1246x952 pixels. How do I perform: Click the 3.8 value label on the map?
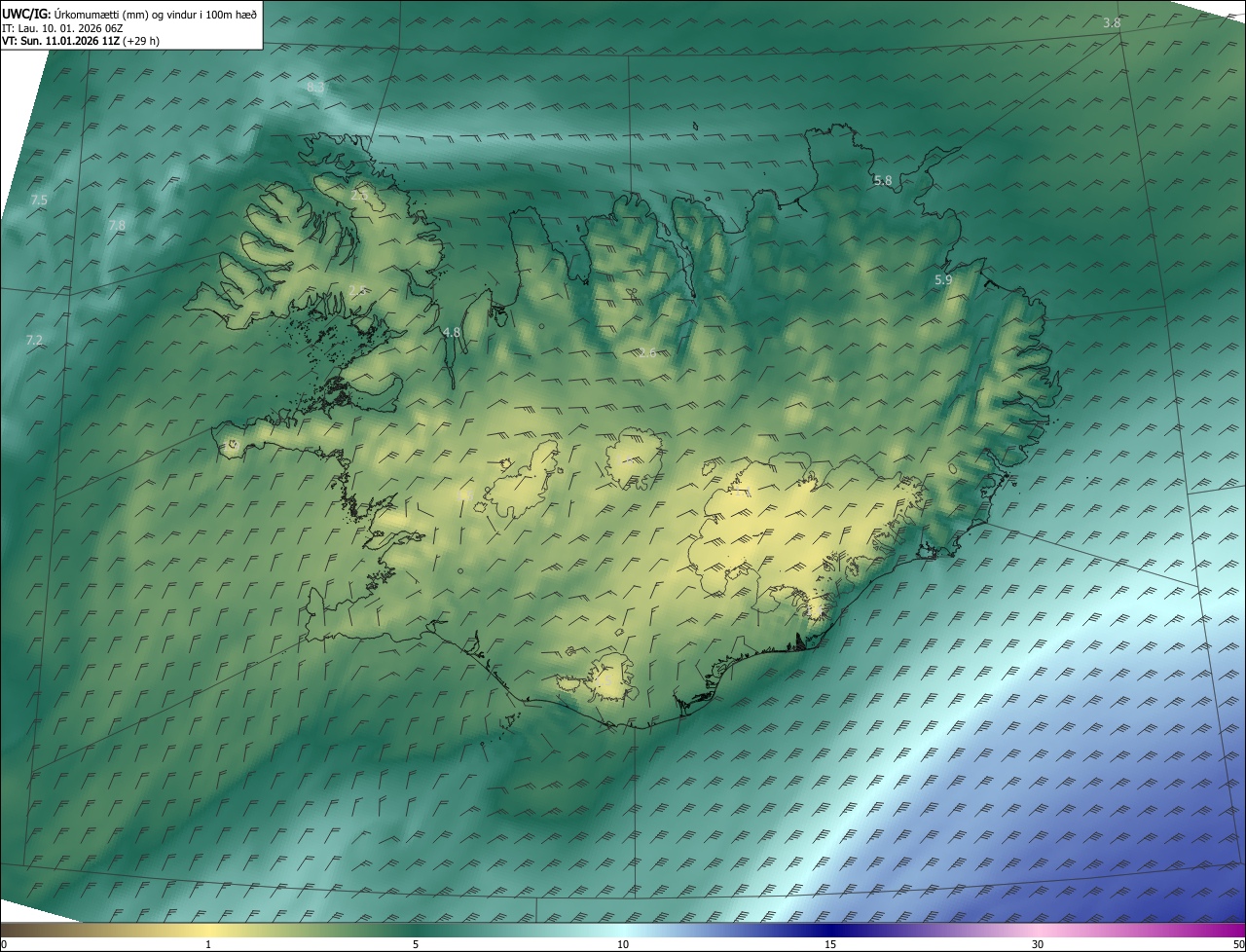coord(1111,23)
